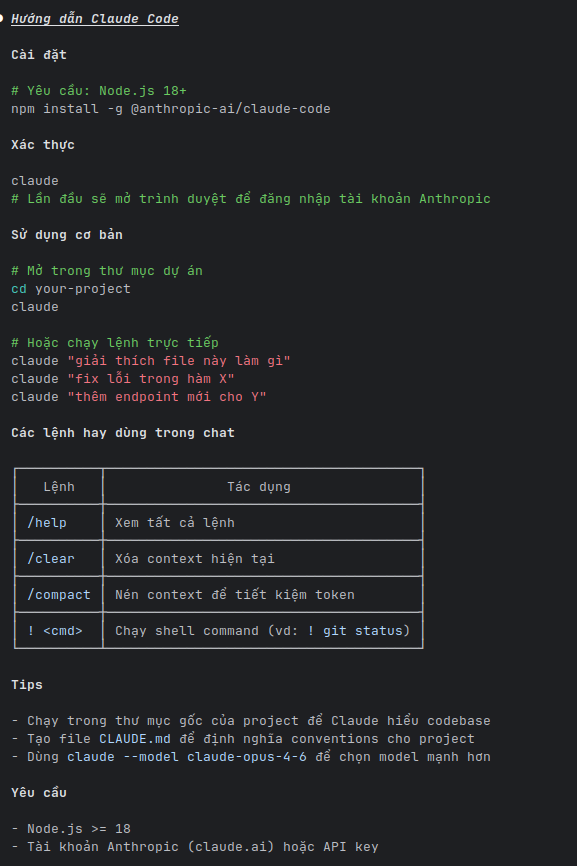Click the "thêm endpoint mới cho Y" command

139,397
